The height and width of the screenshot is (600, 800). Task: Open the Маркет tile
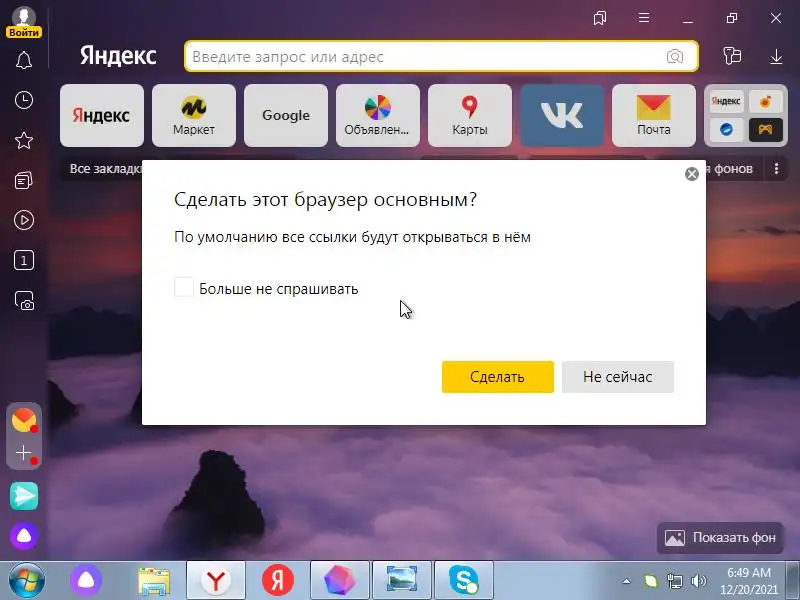[x=193, y=115]
